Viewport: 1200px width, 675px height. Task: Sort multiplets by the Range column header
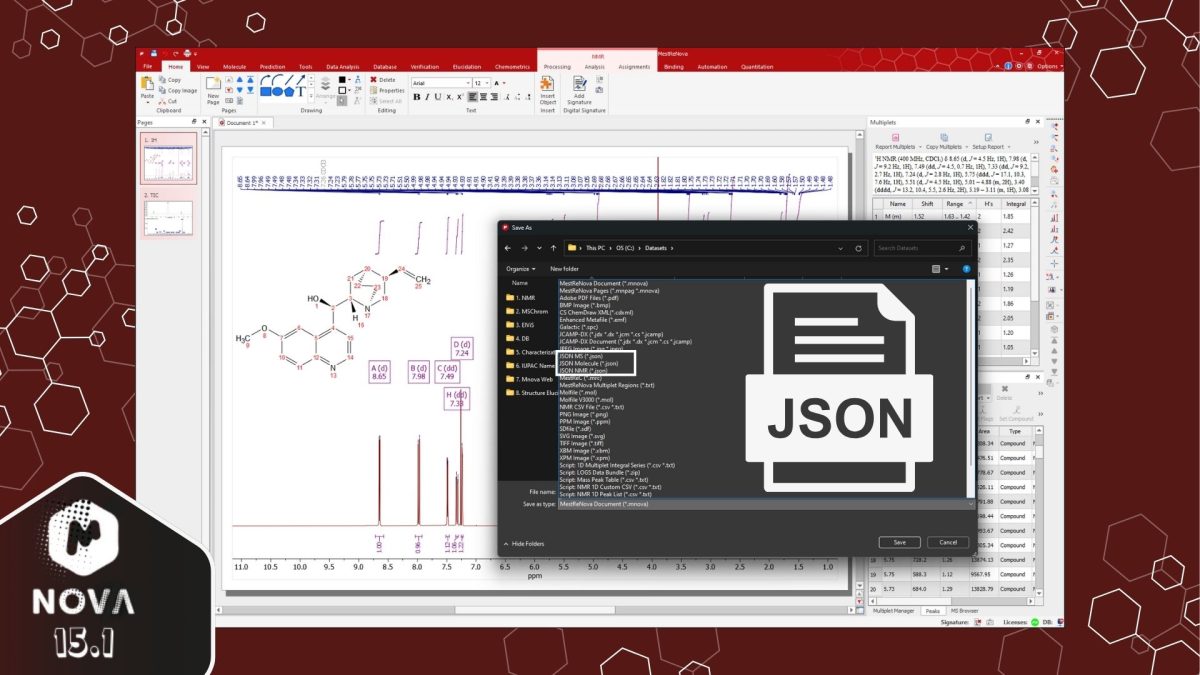point(957,204)
